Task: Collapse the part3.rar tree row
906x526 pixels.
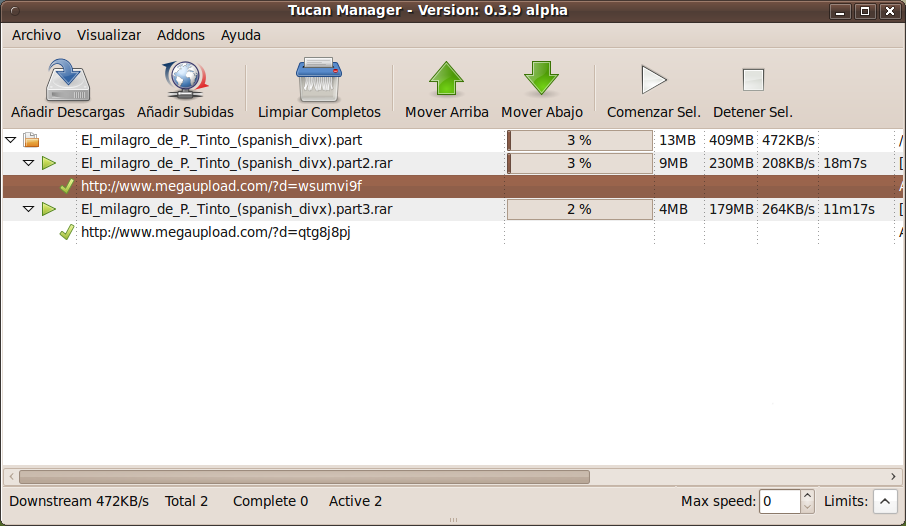Action: [28, 209]
